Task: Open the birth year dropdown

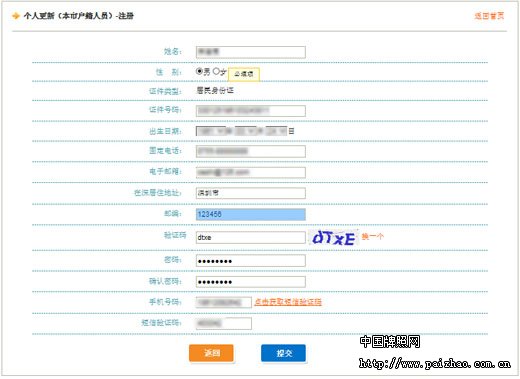Action: pos(211,131)
